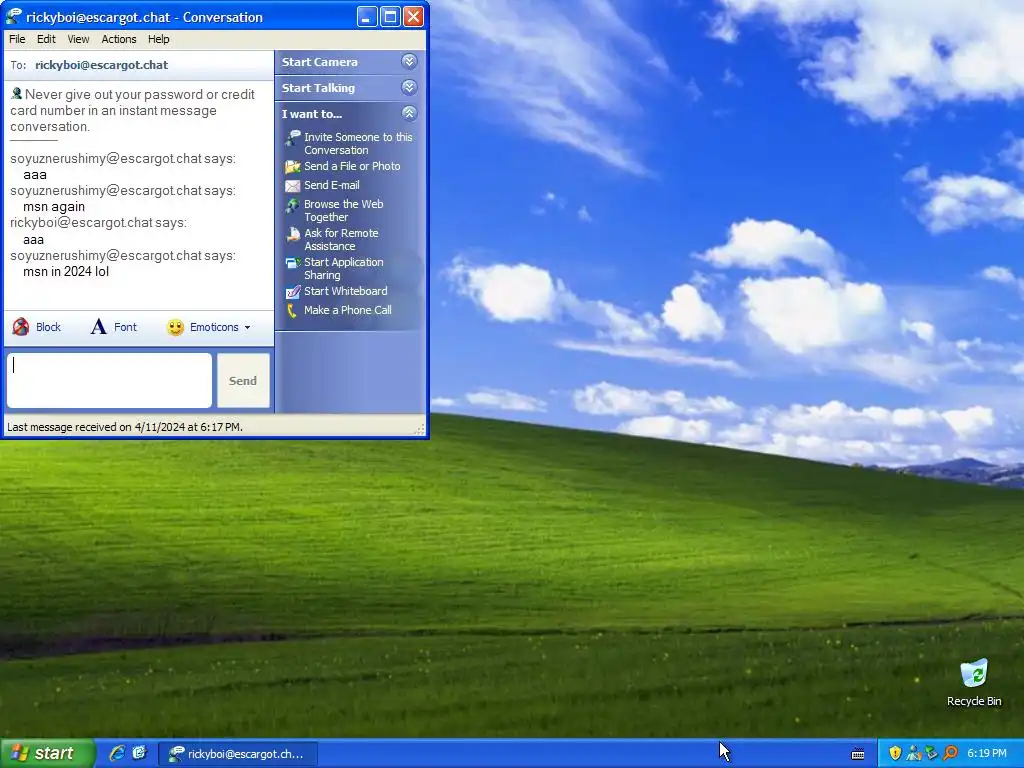Open the Invite Someone to this Conversation option
Viewport: 1024px width, 768px height.
pos(358,143)
